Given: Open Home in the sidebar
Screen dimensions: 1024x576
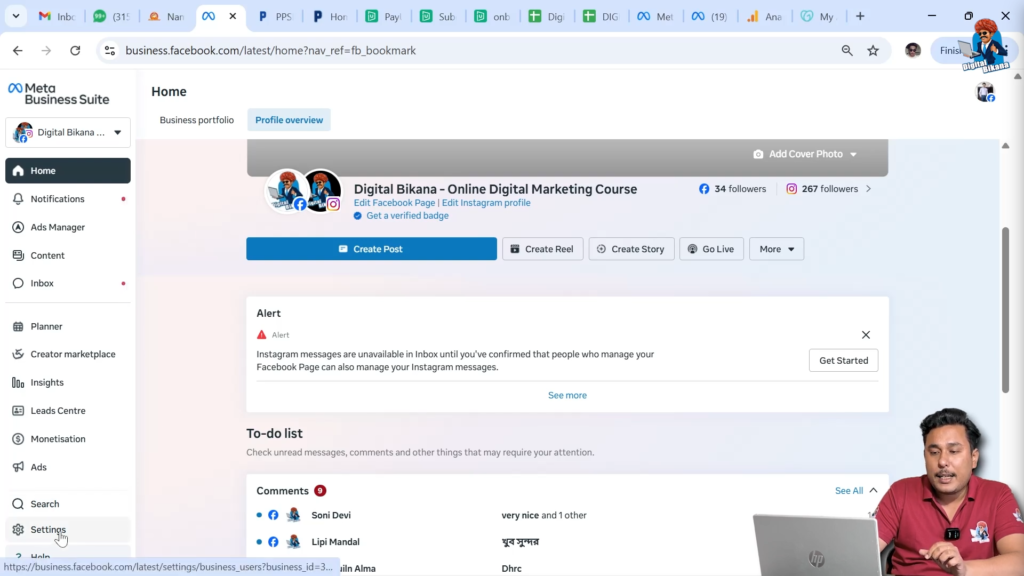Looking at the screenshot, I should click(x=68, y=170).
